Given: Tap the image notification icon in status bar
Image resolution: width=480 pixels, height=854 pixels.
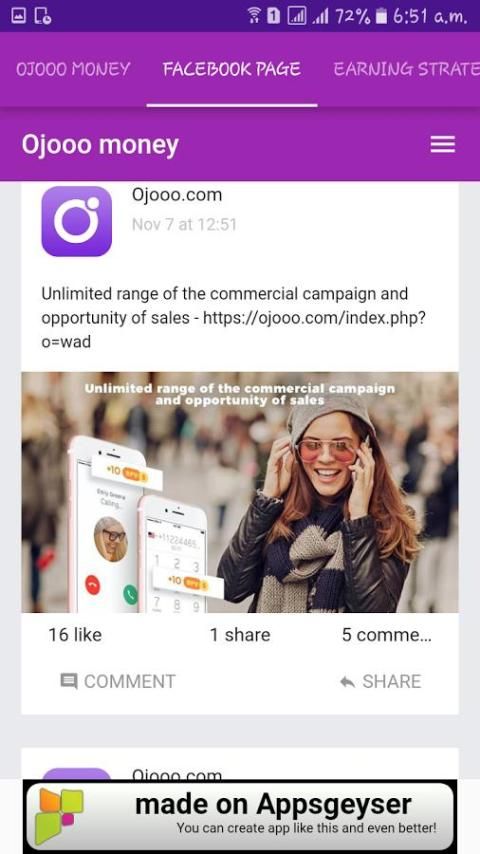Looking at the screenshot, I should coord(18,16).
